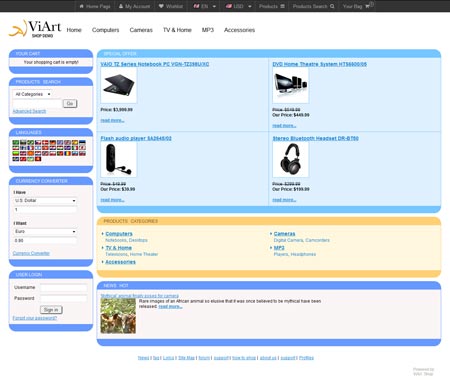Open the Cameras menu item

[141, 30]
